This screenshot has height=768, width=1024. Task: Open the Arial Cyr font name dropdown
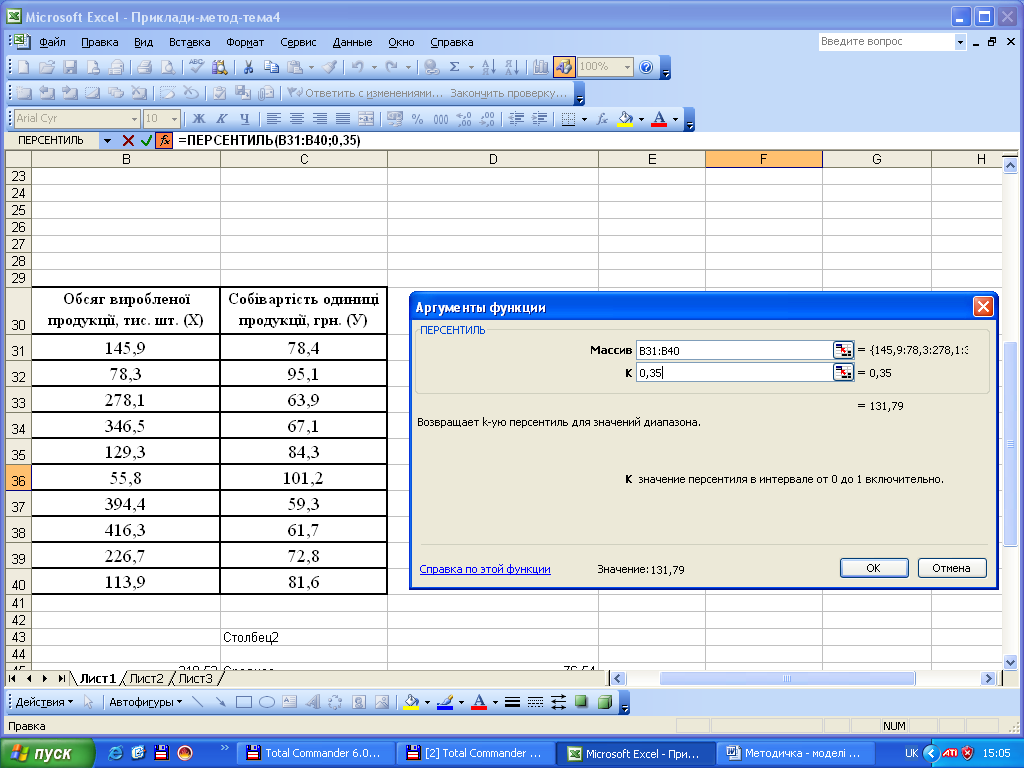coord(135,119)
